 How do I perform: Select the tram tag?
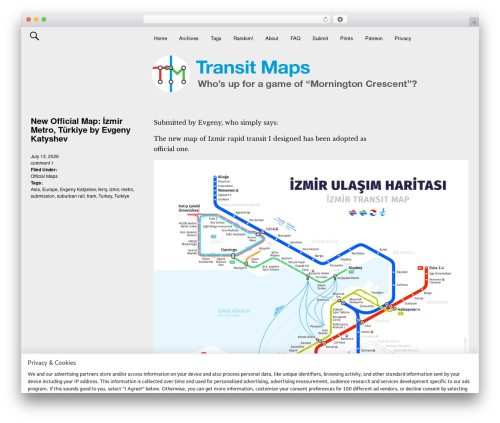pyautogui.click(x=91, y=196)
